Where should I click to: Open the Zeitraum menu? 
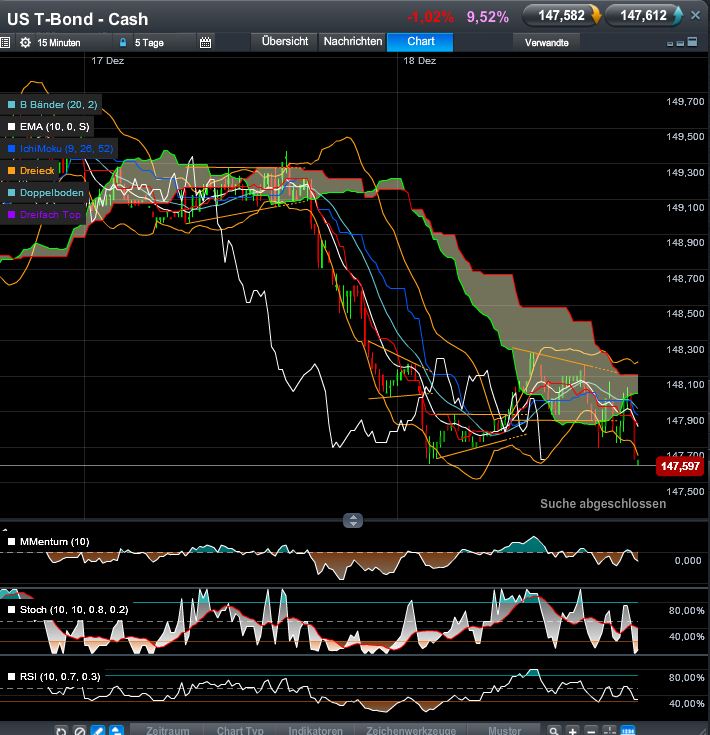click(x=167, y=730)
